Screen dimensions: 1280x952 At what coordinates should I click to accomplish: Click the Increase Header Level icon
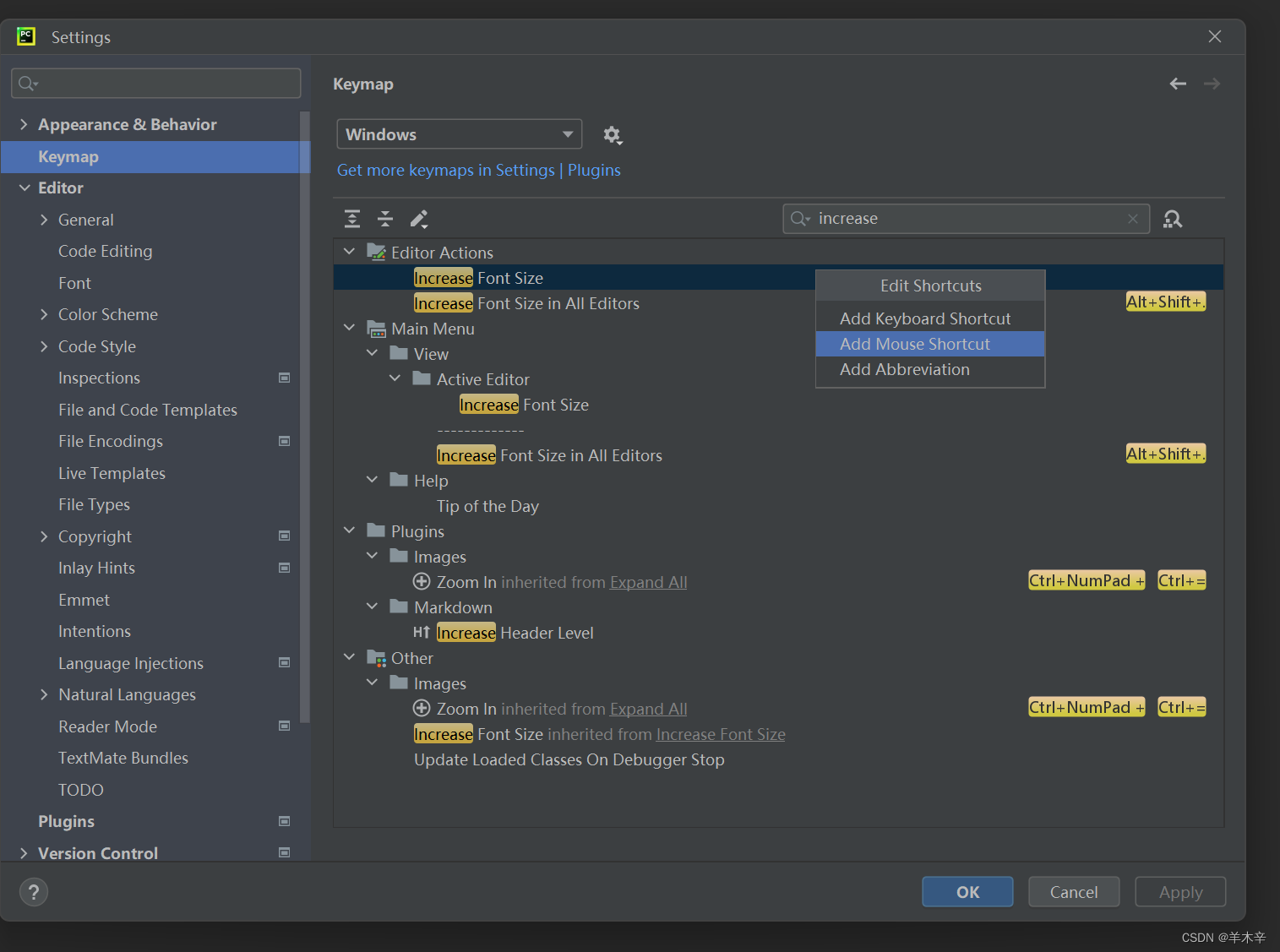(x=422, y=632)
